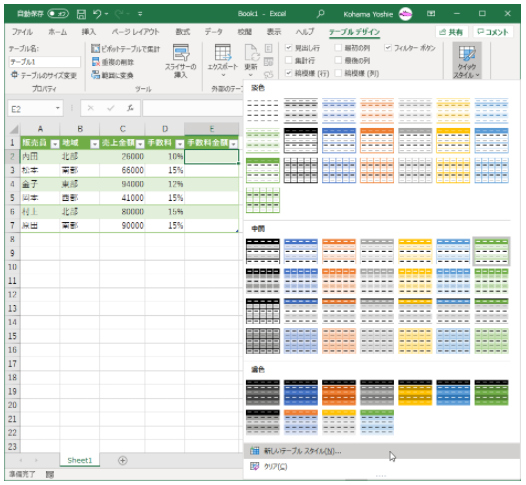The width and height of the screenshot is (526, 485).
Task: Uncheck the header row (見出し行) checkbox
Action: [x=288, y=48]
